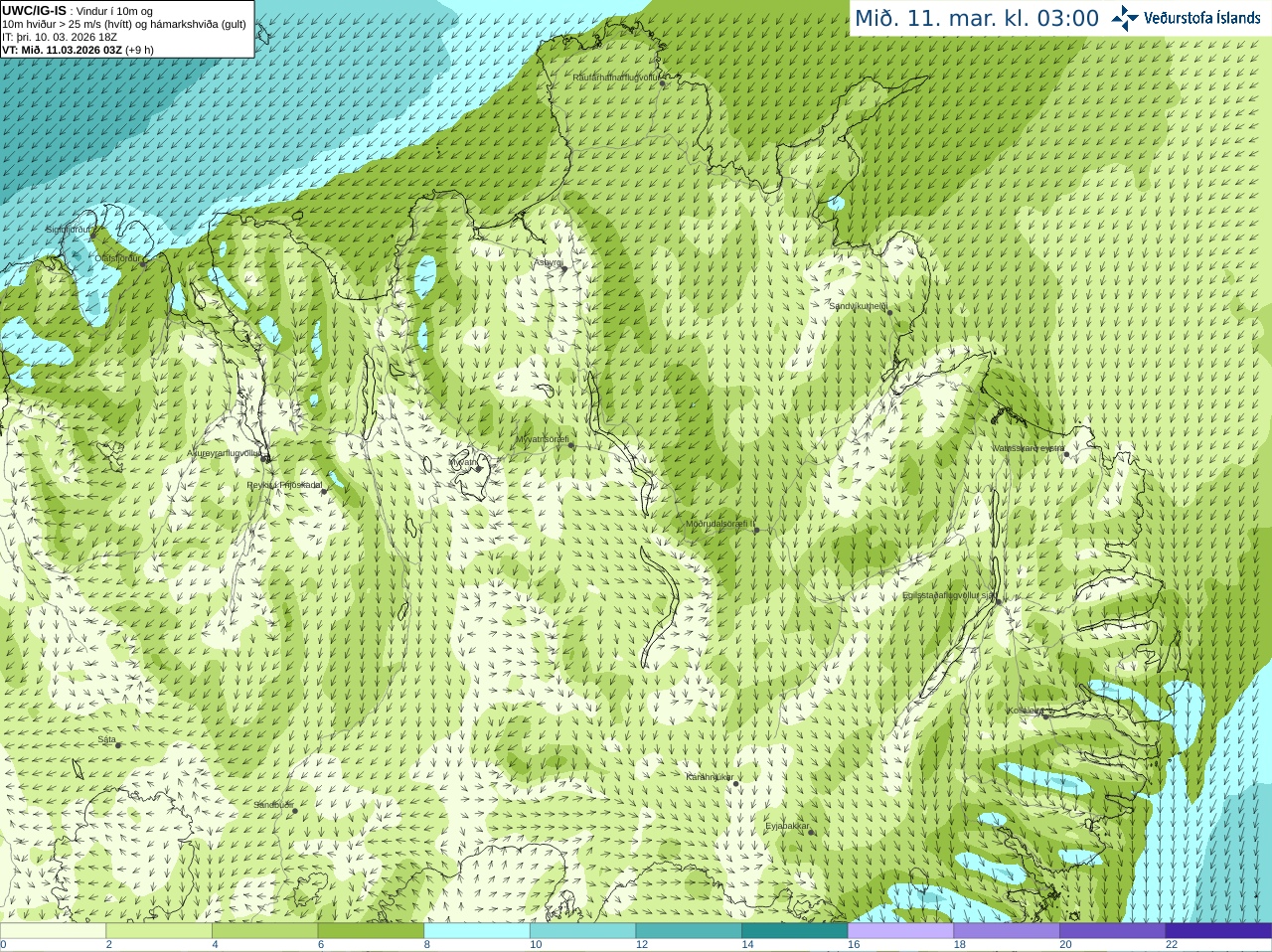The height and width of the screenshot is (952, 1272).
Task: Select the Mývatnsöræfi station dot
Action: point(570,445)
